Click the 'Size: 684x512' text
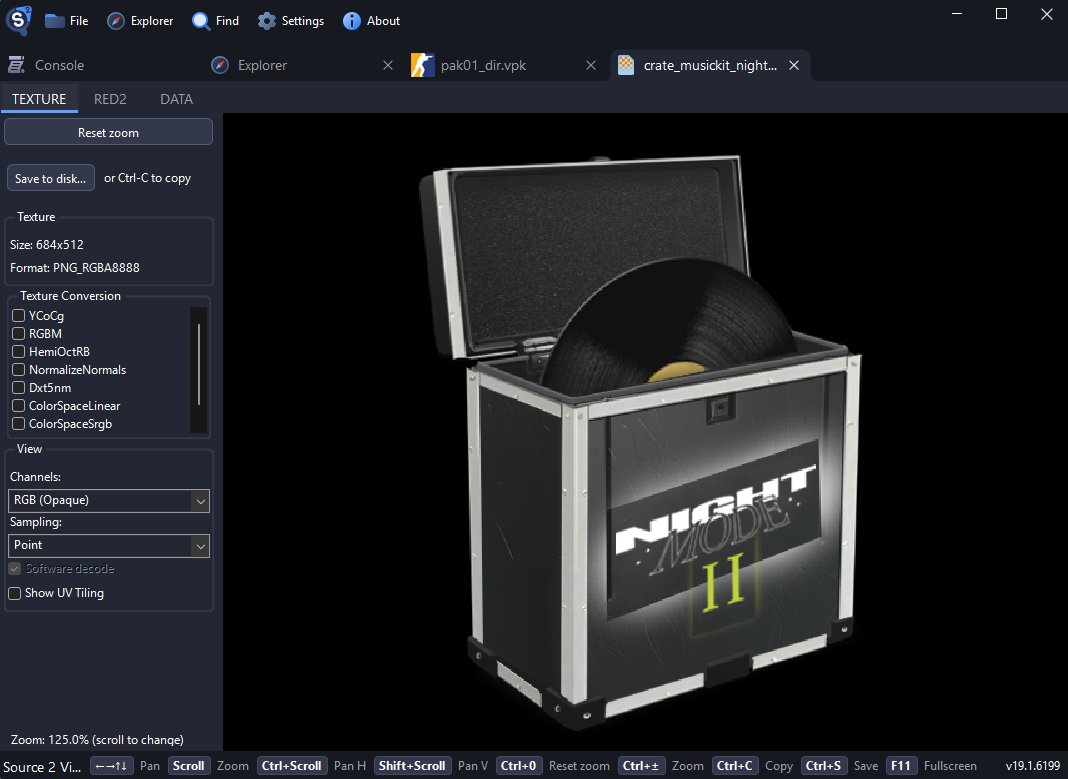This screenshot has height=779, width=1068. pos(47,244)
